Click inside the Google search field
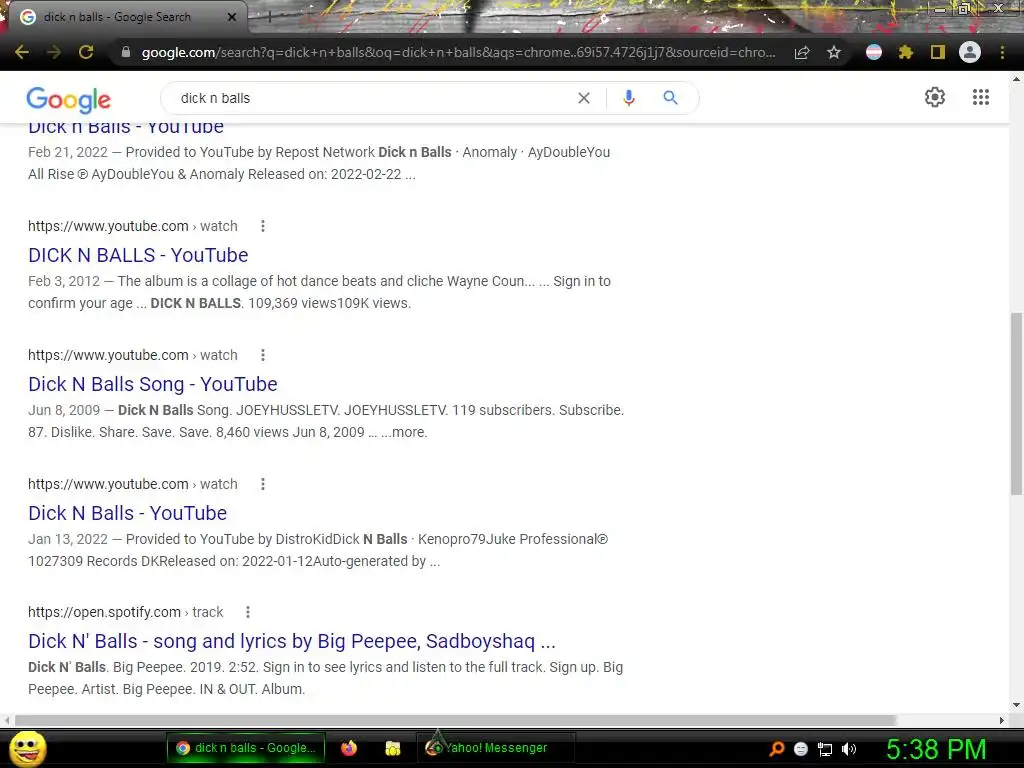The height and width of the screenshot is (768, 1024). 372,98
